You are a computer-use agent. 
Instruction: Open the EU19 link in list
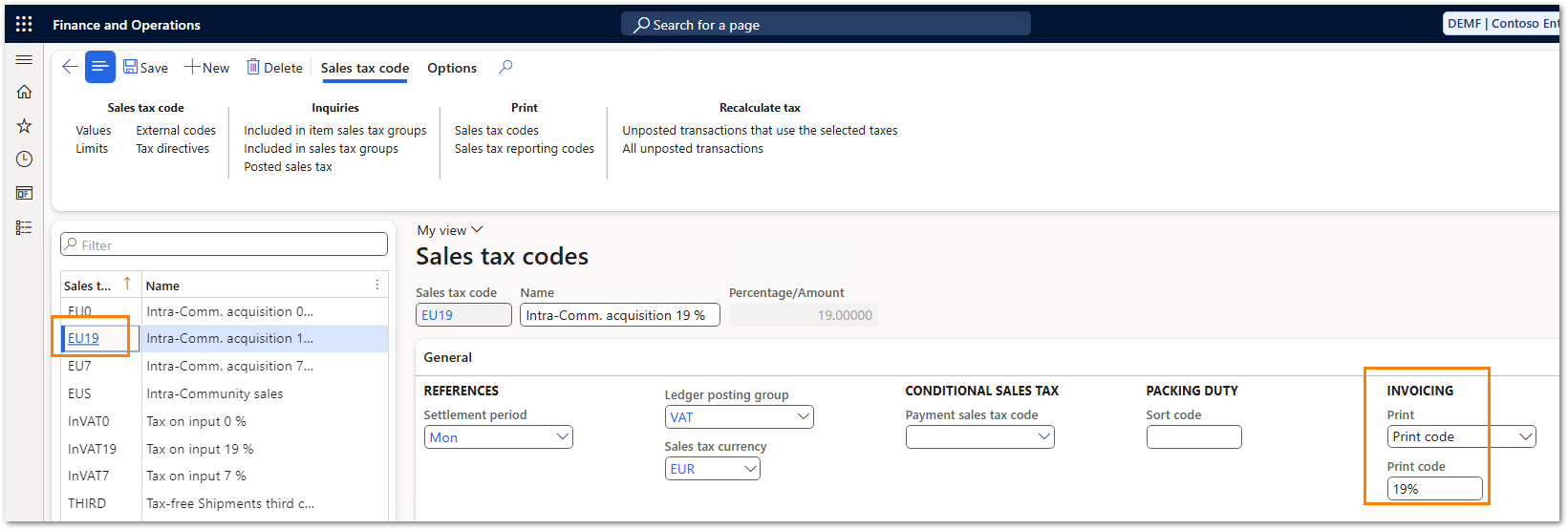point(83,338)
